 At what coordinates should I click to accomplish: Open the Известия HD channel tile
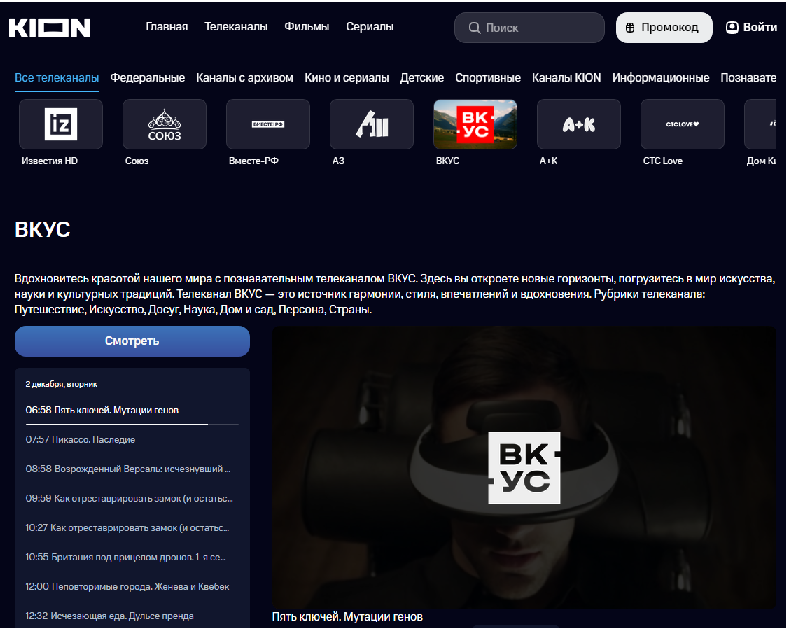(61, 124)
